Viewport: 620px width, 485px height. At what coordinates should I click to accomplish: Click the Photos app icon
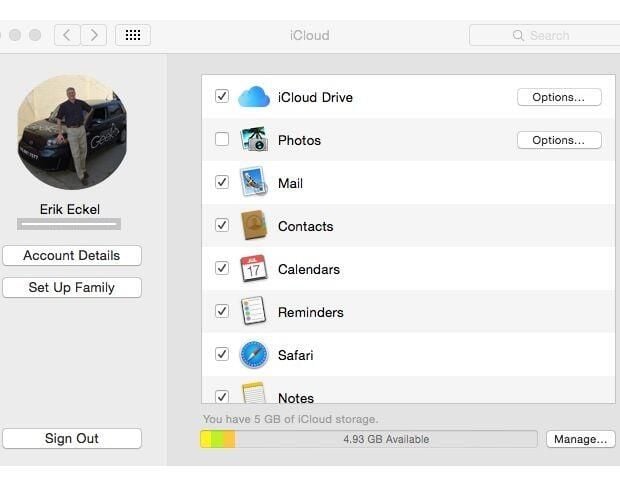254,140
